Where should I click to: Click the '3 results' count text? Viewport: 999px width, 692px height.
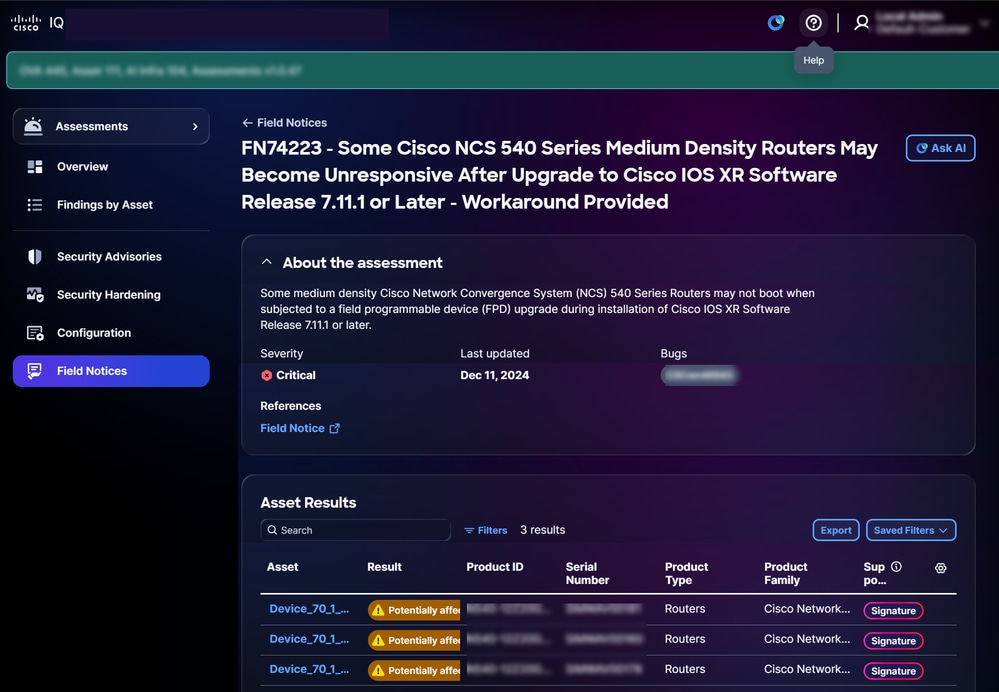(542, 530)
